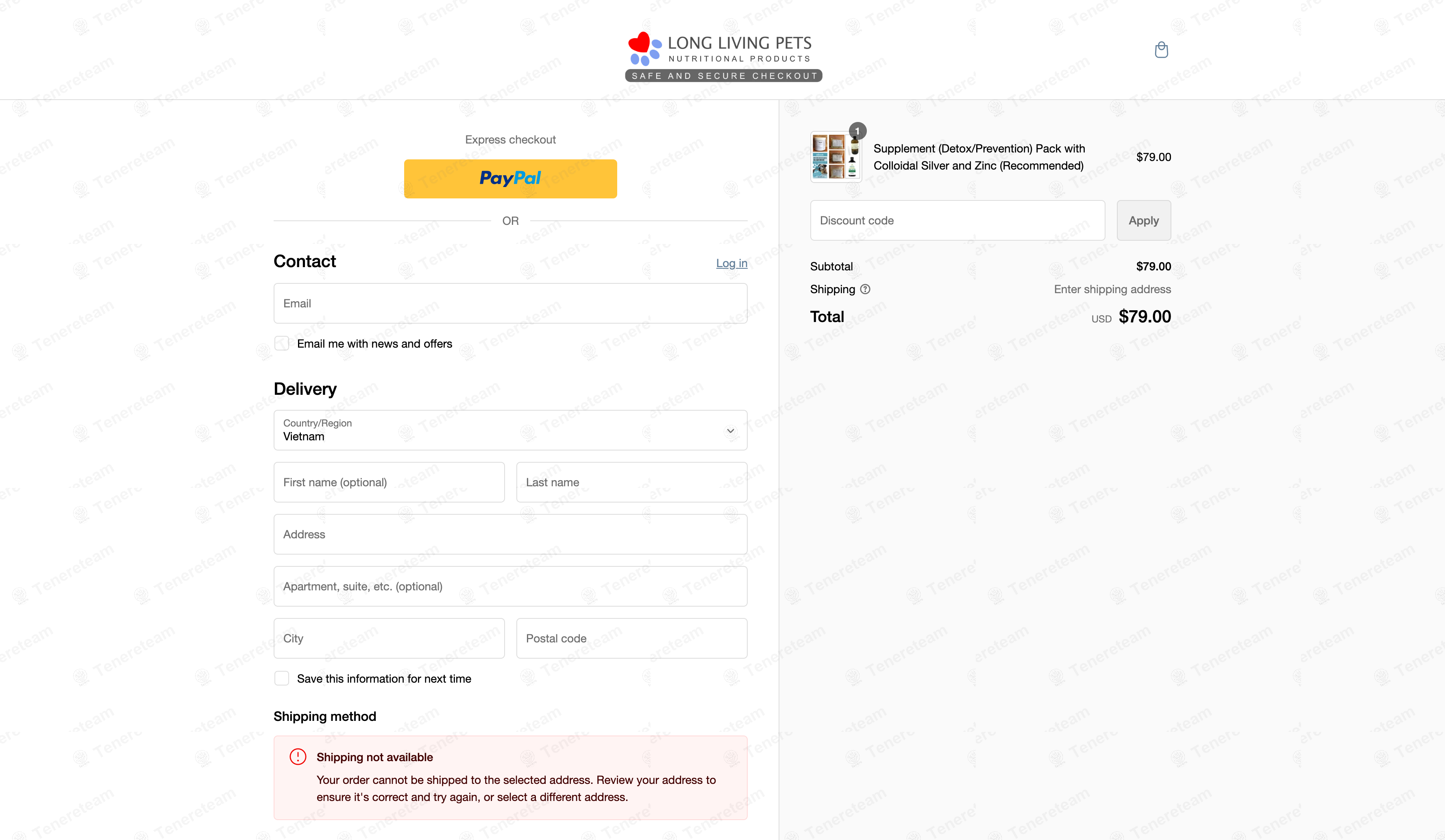Focus the Address field
The height and width of the screenshot is (840, 1445).
510,534
